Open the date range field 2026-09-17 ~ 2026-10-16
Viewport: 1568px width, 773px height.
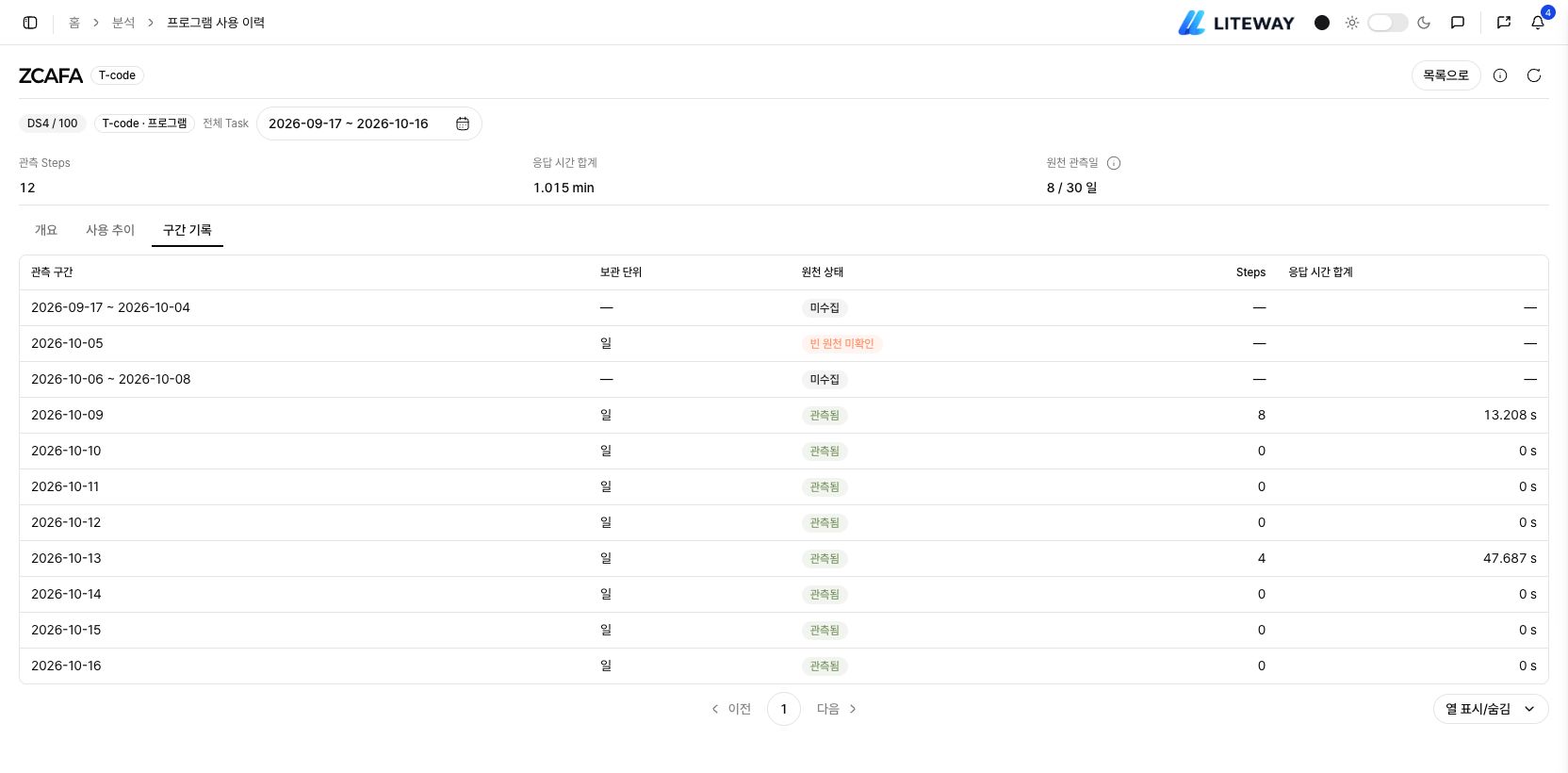369,123
